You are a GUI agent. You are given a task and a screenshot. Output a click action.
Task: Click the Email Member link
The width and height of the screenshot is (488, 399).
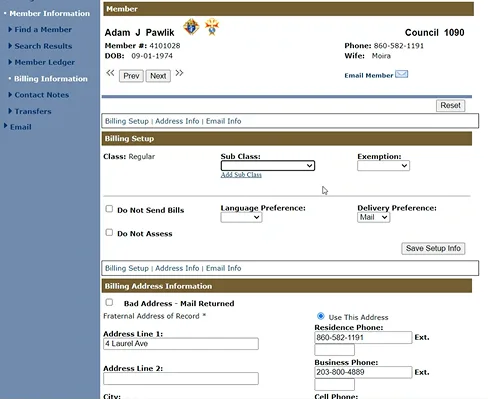pyautogui.click(x=369, y=75)
